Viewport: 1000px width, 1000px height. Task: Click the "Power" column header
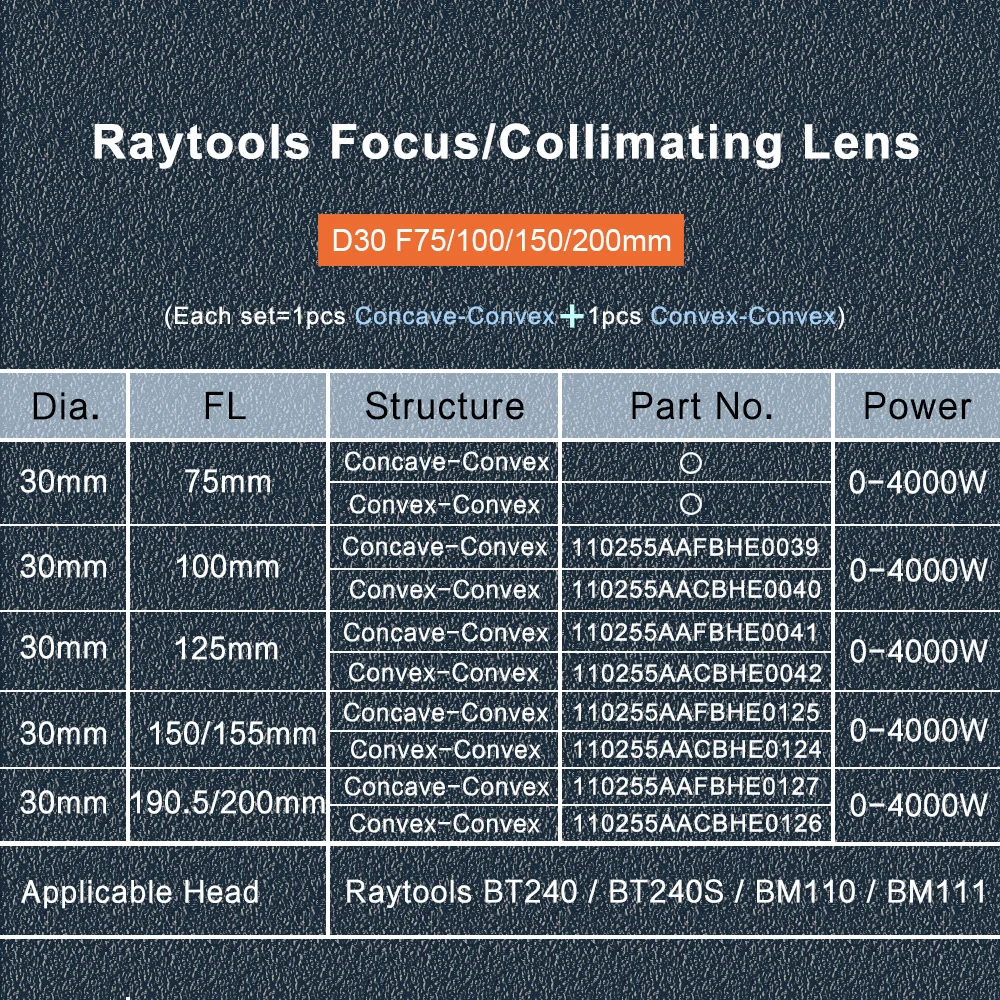pyautogui.click(x=917, y=406)
